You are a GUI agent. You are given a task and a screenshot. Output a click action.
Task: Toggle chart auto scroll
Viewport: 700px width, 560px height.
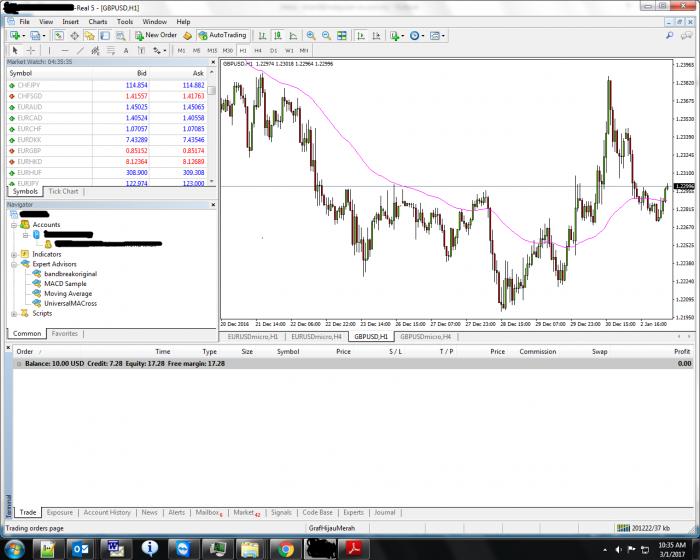tap(360, 36)
